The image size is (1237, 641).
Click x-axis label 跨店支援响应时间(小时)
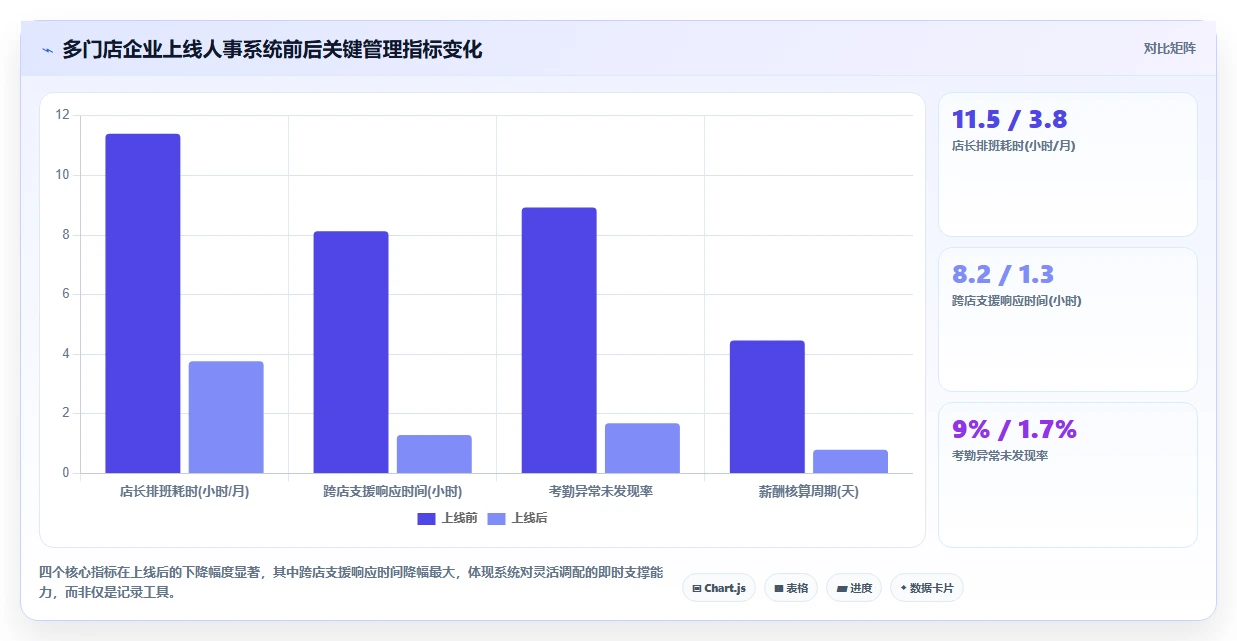[392, 491]
